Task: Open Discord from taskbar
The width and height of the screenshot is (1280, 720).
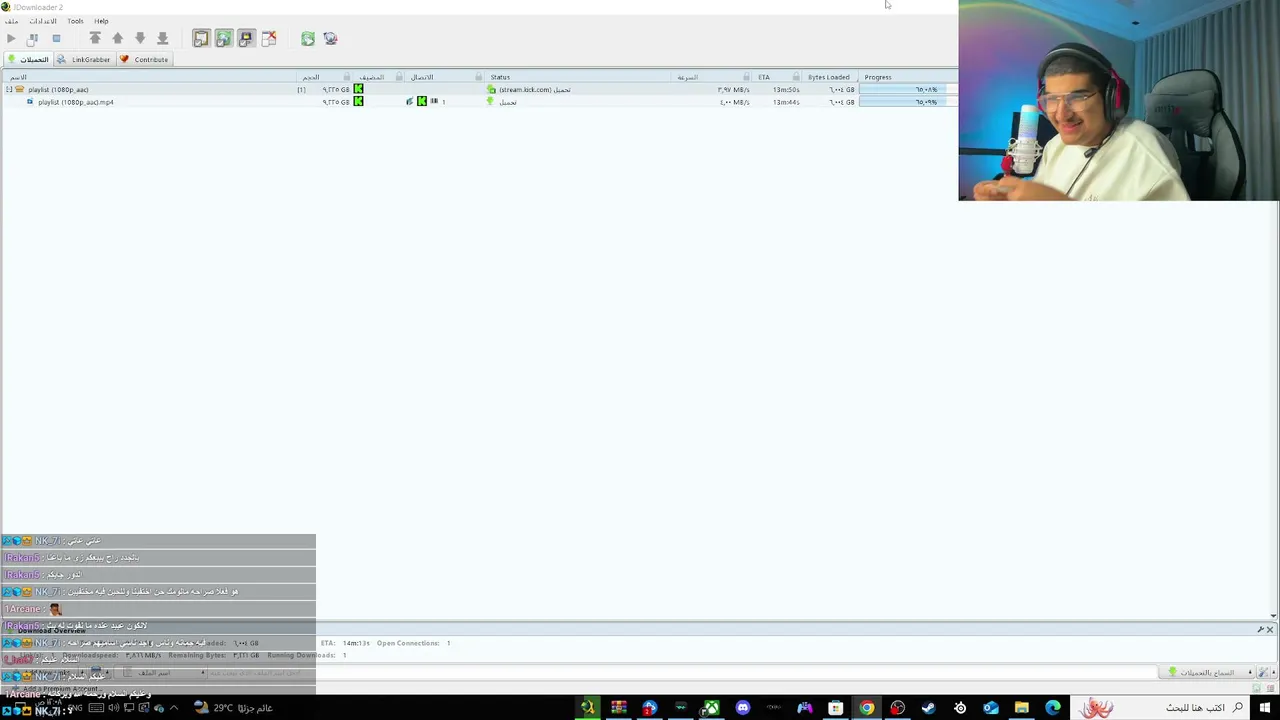Action: point(743,708)
